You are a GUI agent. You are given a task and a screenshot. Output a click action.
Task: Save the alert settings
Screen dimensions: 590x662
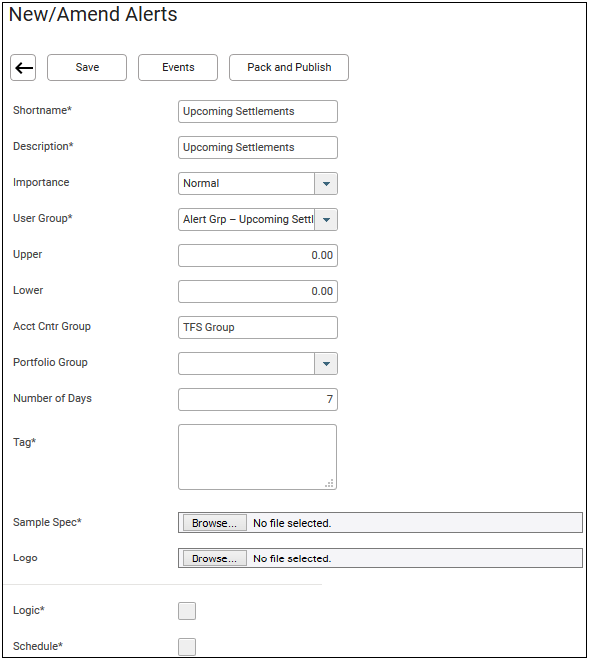pos(87,68)
